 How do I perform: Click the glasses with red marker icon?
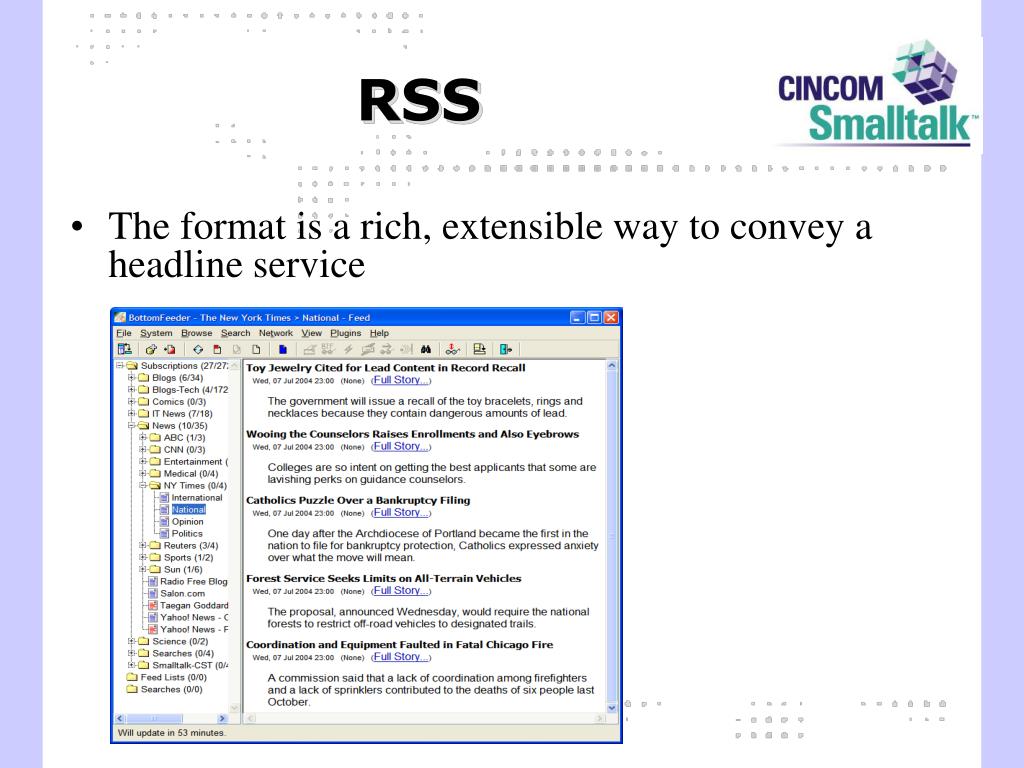point(453,349)
